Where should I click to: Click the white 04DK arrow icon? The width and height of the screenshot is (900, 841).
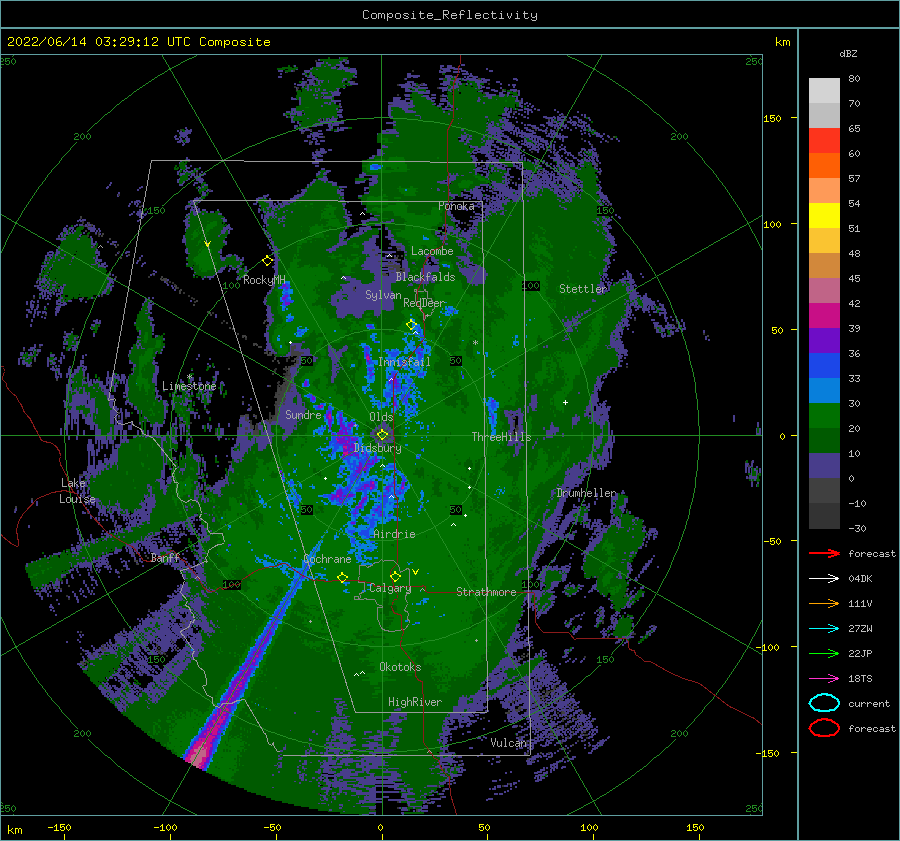pos(824,578)
